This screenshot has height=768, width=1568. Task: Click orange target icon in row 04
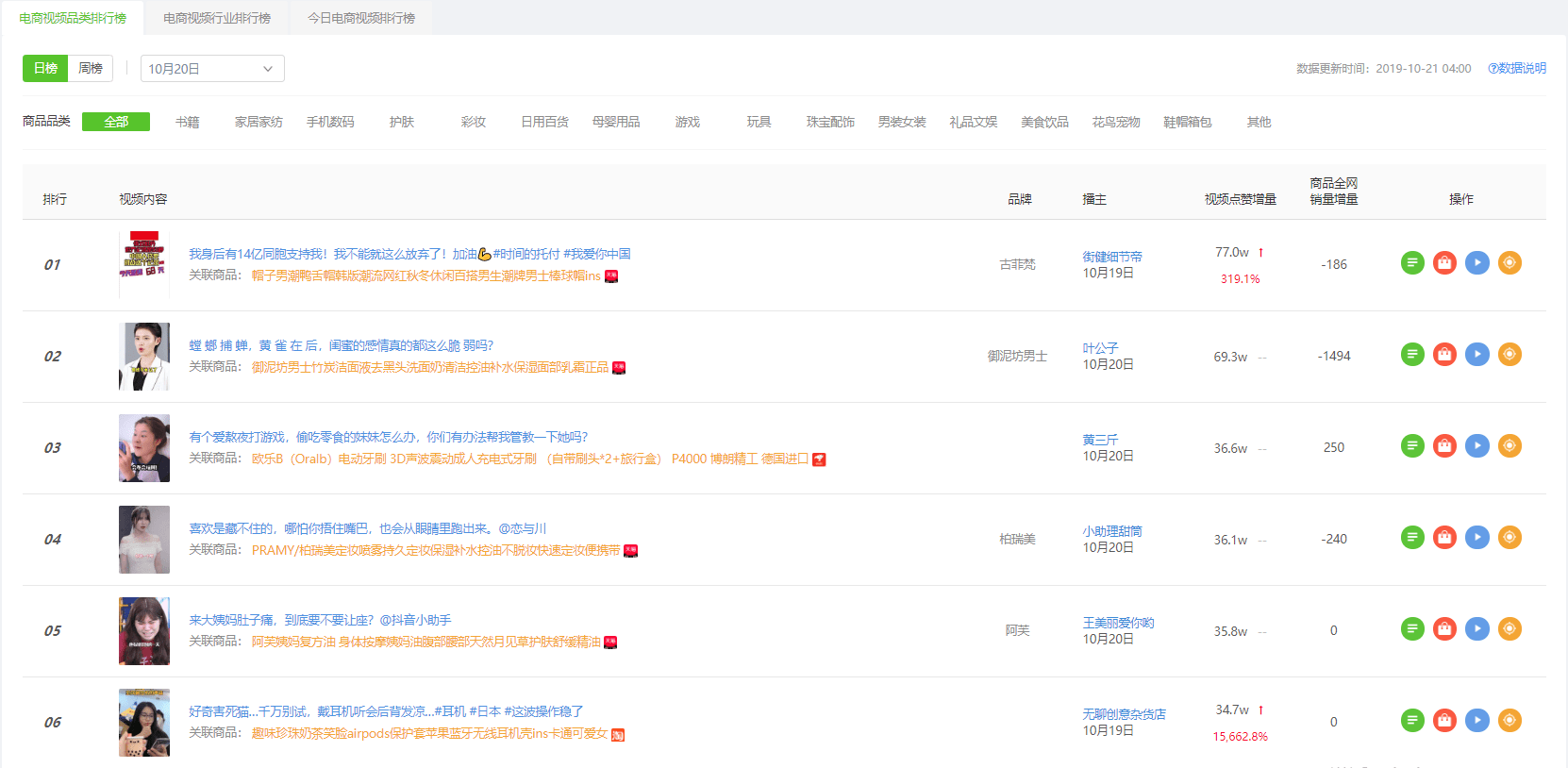(1510, 538)
